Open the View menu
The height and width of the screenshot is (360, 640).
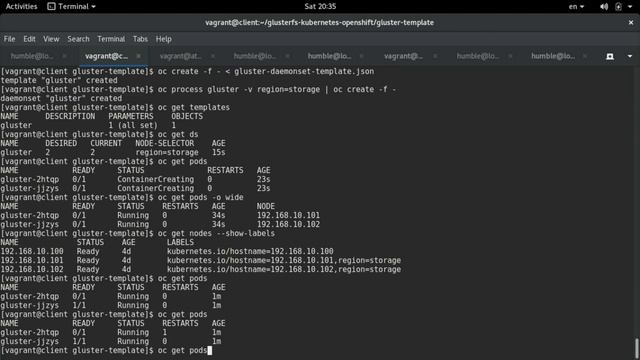[x=51, y=39]
